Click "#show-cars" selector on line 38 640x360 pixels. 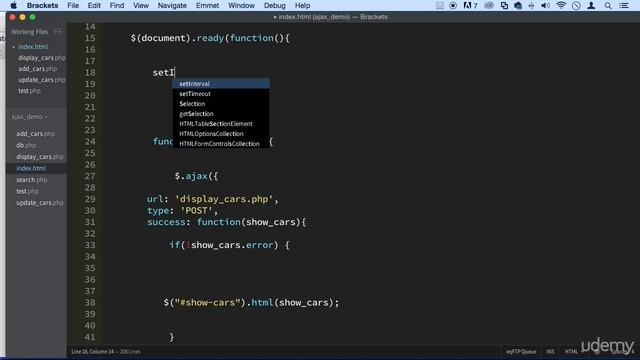[207, 302]
